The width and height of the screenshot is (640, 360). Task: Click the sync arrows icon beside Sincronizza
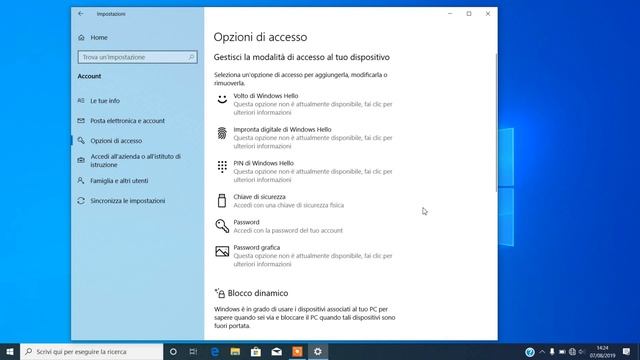coord(81,200)
